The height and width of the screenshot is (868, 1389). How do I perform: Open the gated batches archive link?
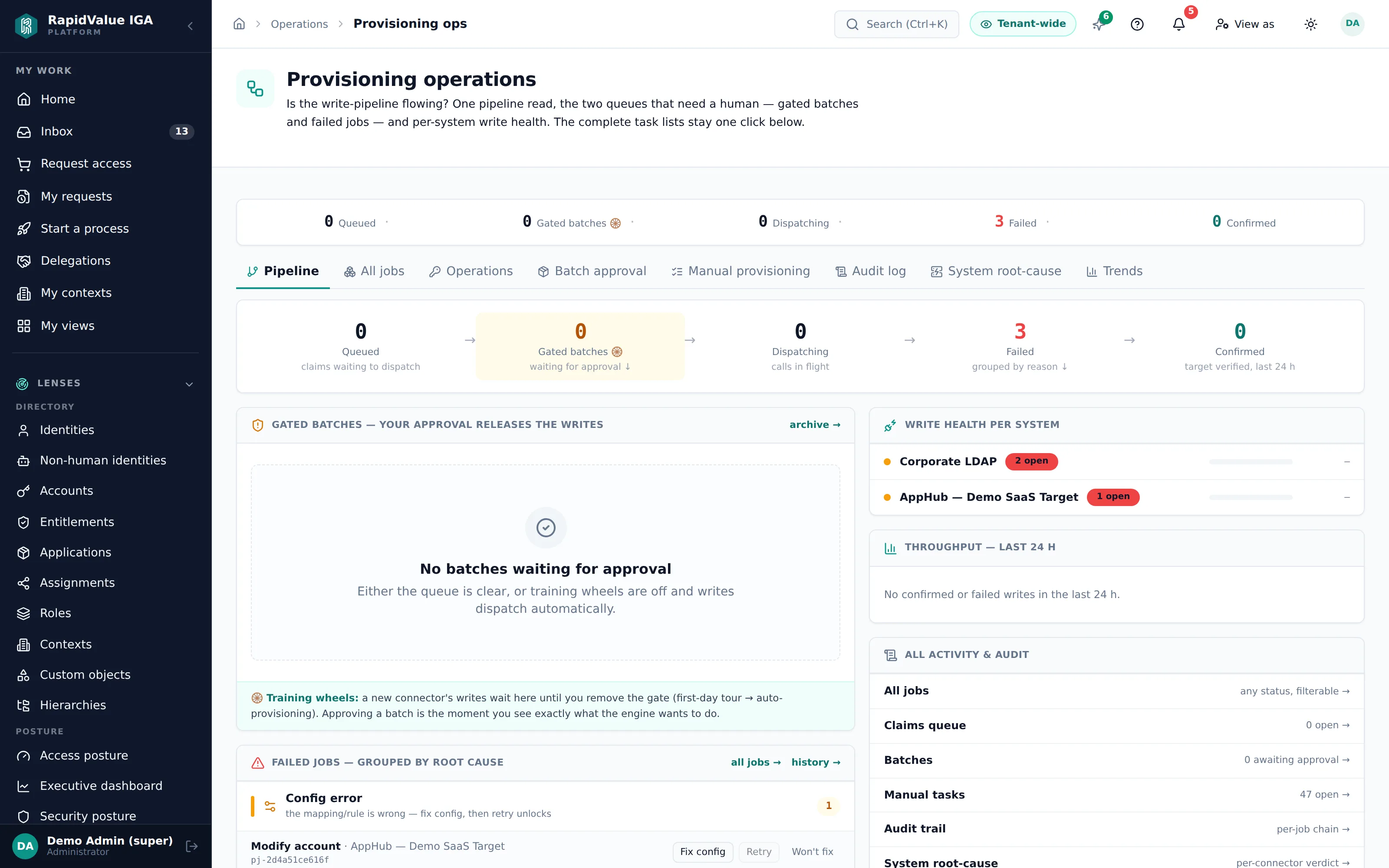coord(814,425)
